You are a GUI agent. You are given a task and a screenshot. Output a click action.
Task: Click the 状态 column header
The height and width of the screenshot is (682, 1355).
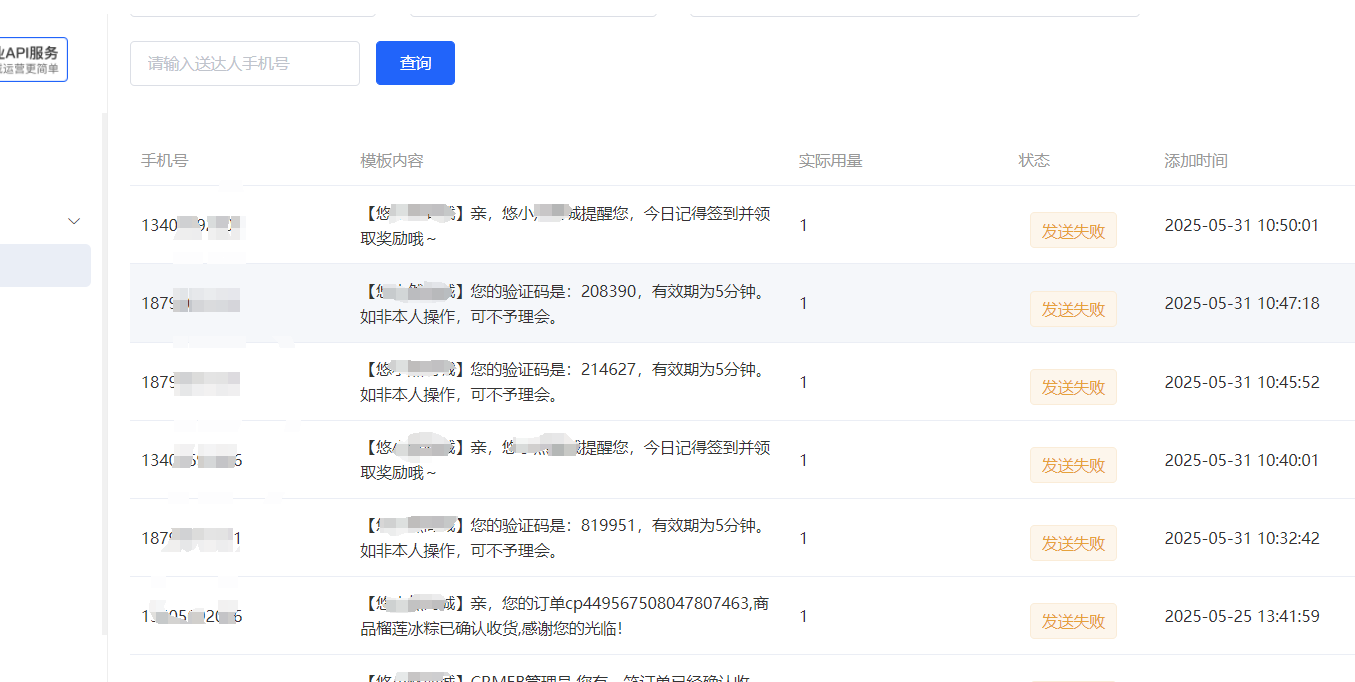click(x=1034, y=160)
